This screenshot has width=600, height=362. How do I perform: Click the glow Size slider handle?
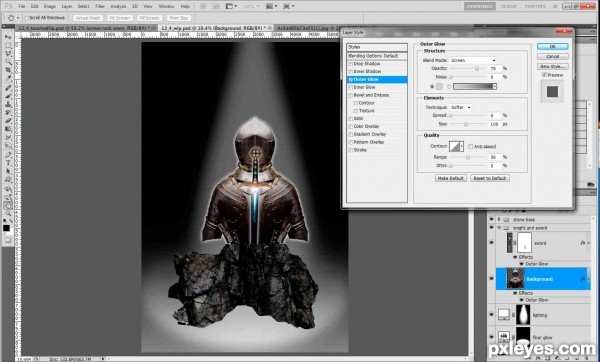[465, 124]
